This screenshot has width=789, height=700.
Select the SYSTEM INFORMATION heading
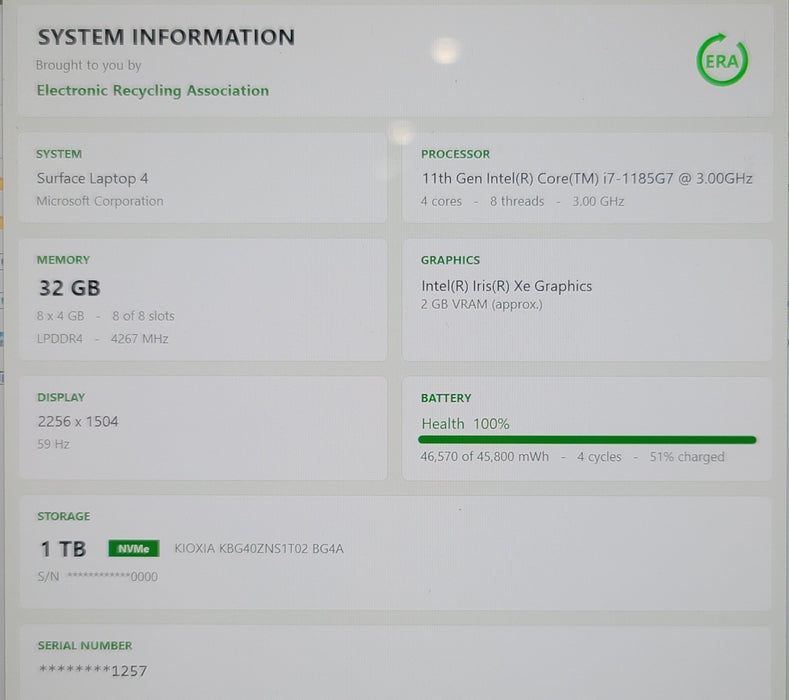[x=166, y=37]
